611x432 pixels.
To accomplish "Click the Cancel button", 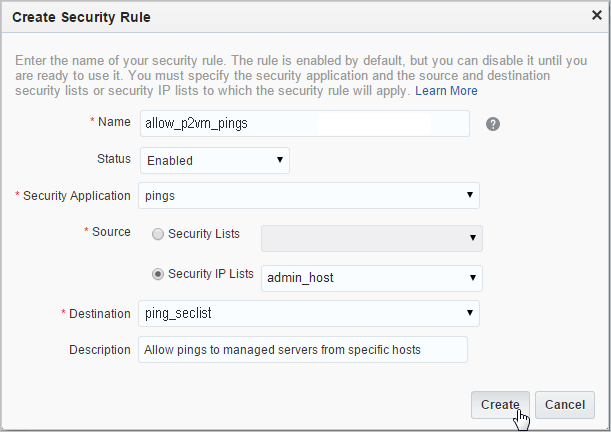I will point(565,405).
